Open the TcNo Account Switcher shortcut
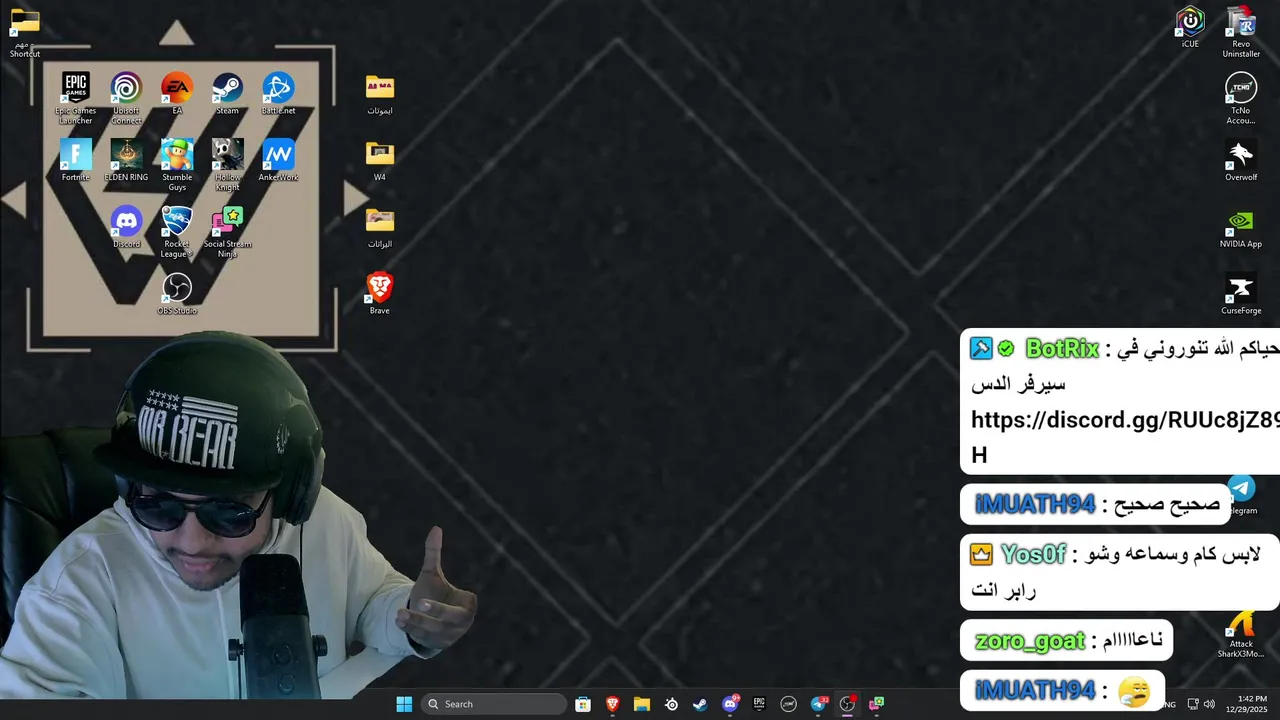This screenshot has width=1280, height=720. click(1241, 99)
